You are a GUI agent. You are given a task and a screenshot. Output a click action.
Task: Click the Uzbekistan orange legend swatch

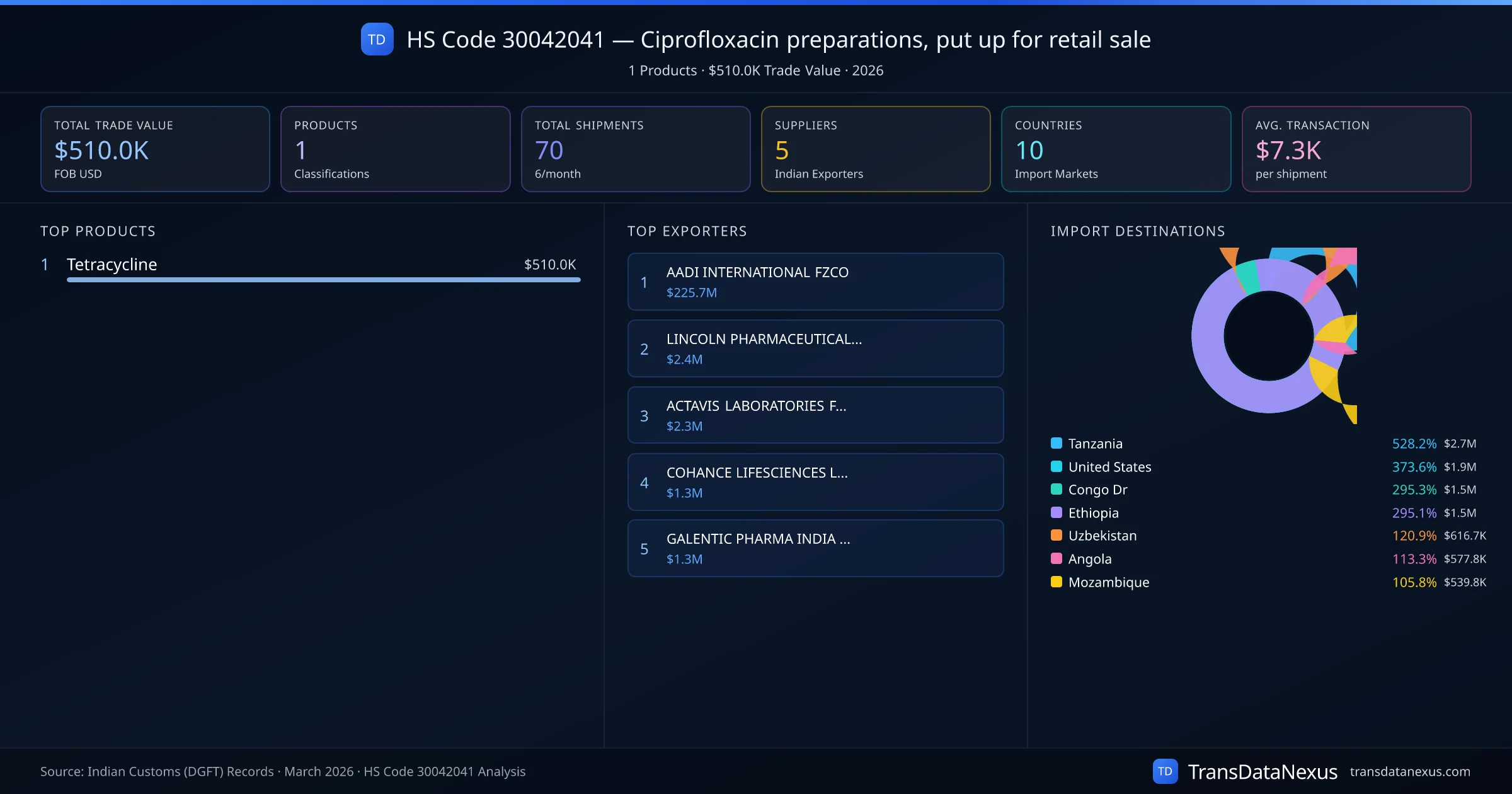point(1057,535)
